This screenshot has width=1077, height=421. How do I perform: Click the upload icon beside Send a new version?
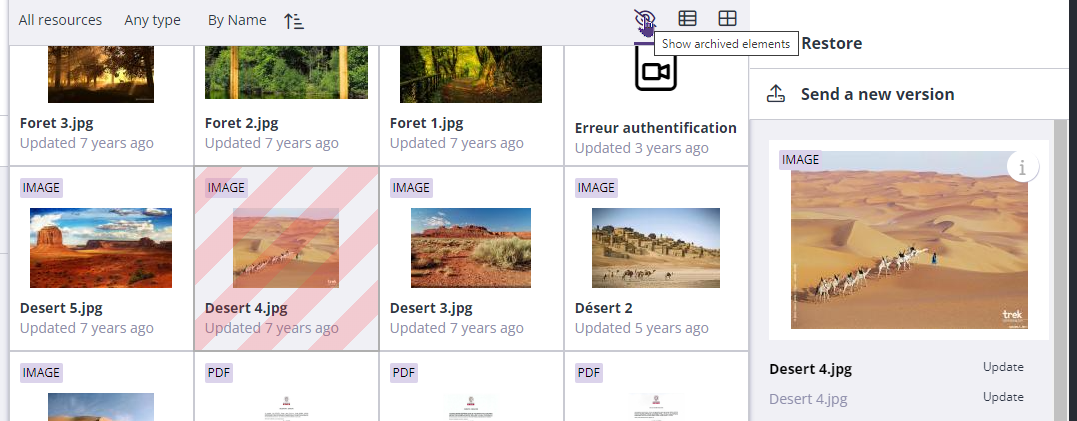[776, 94]
